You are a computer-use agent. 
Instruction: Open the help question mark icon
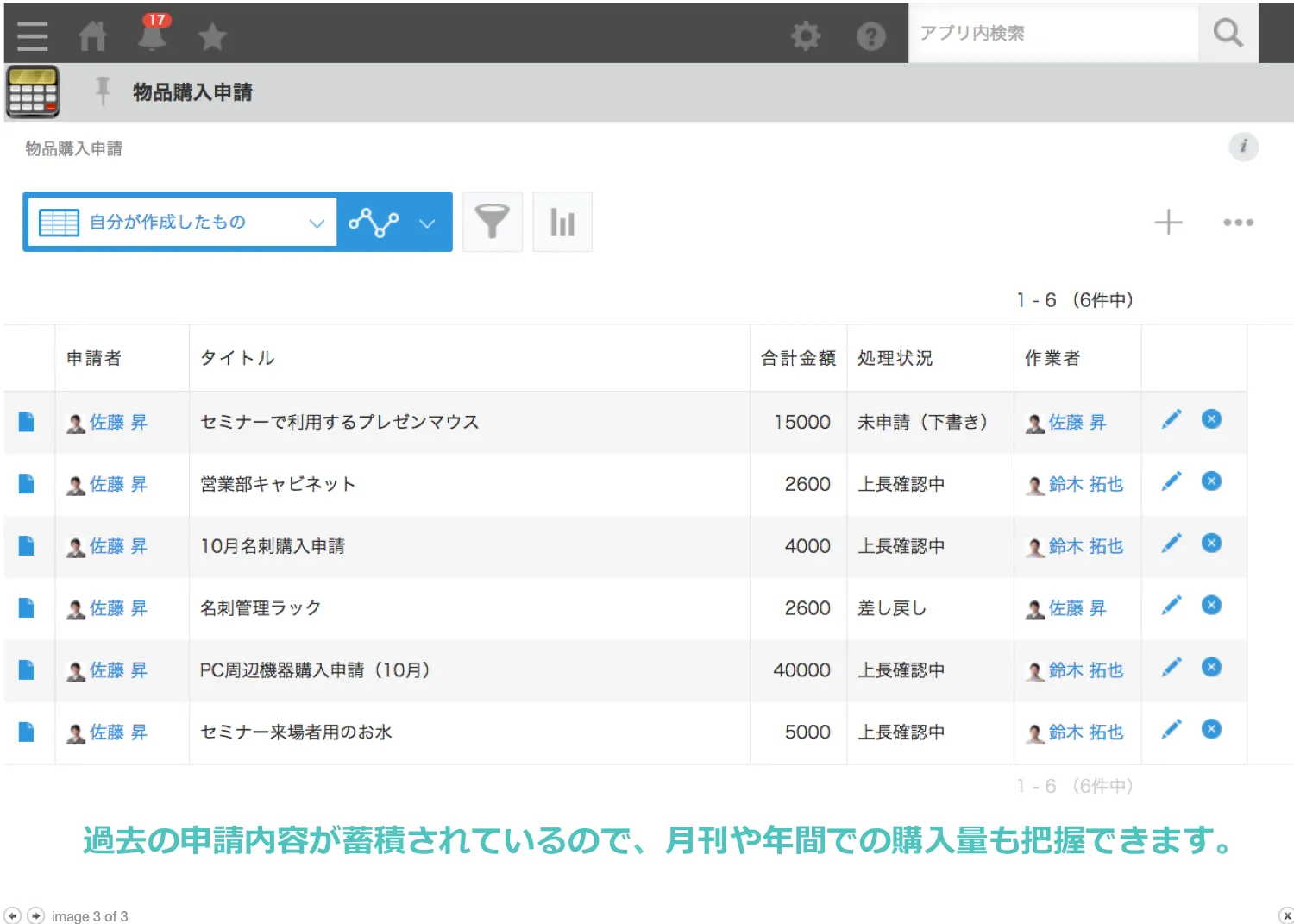870,35
